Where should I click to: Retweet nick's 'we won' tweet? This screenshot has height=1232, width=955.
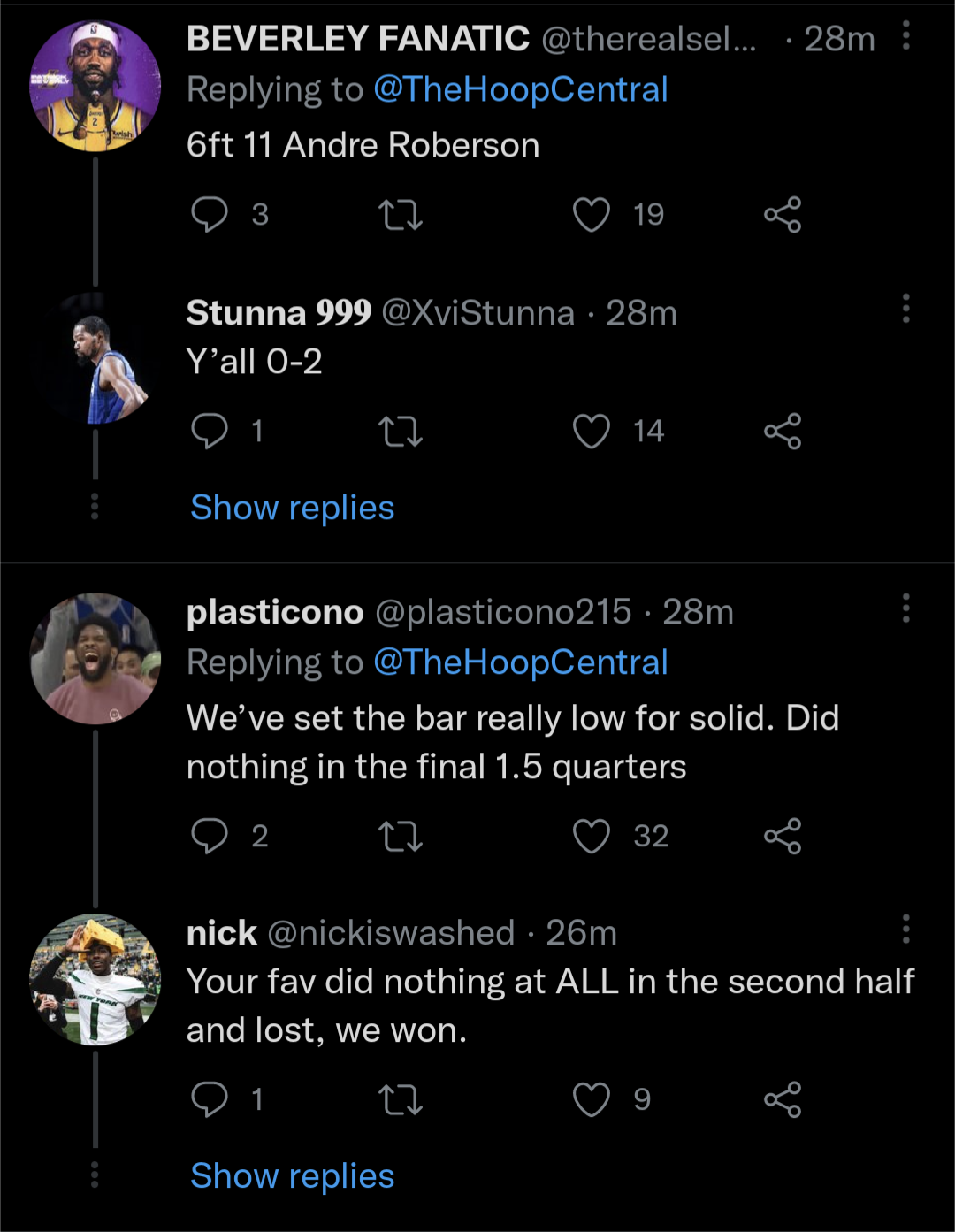[401, 1099]
